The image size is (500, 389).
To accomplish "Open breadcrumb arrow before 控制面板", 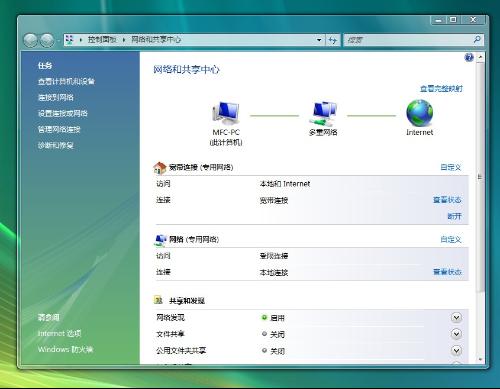I will [x=81, y=40].
